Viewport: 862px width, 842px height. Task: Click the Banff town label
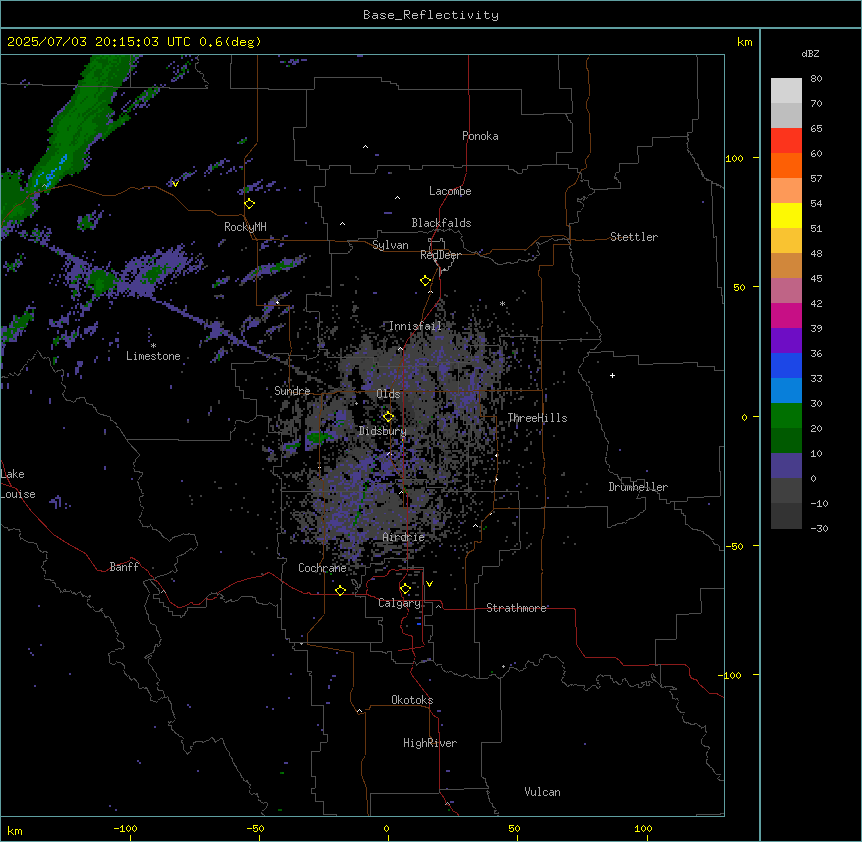click(x=124, y=567)
